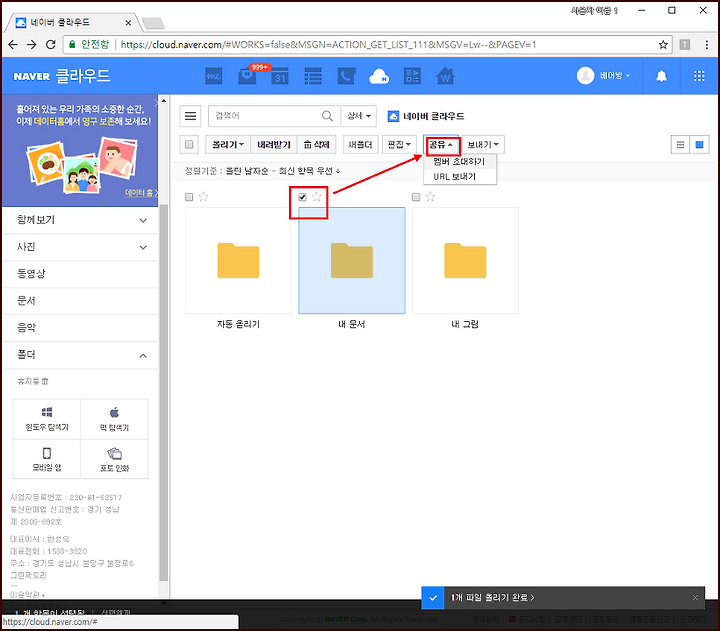This screenshot has width=720, height=631.
Task: Open 동영상 in sidebar
Action: tap(81, 274)
